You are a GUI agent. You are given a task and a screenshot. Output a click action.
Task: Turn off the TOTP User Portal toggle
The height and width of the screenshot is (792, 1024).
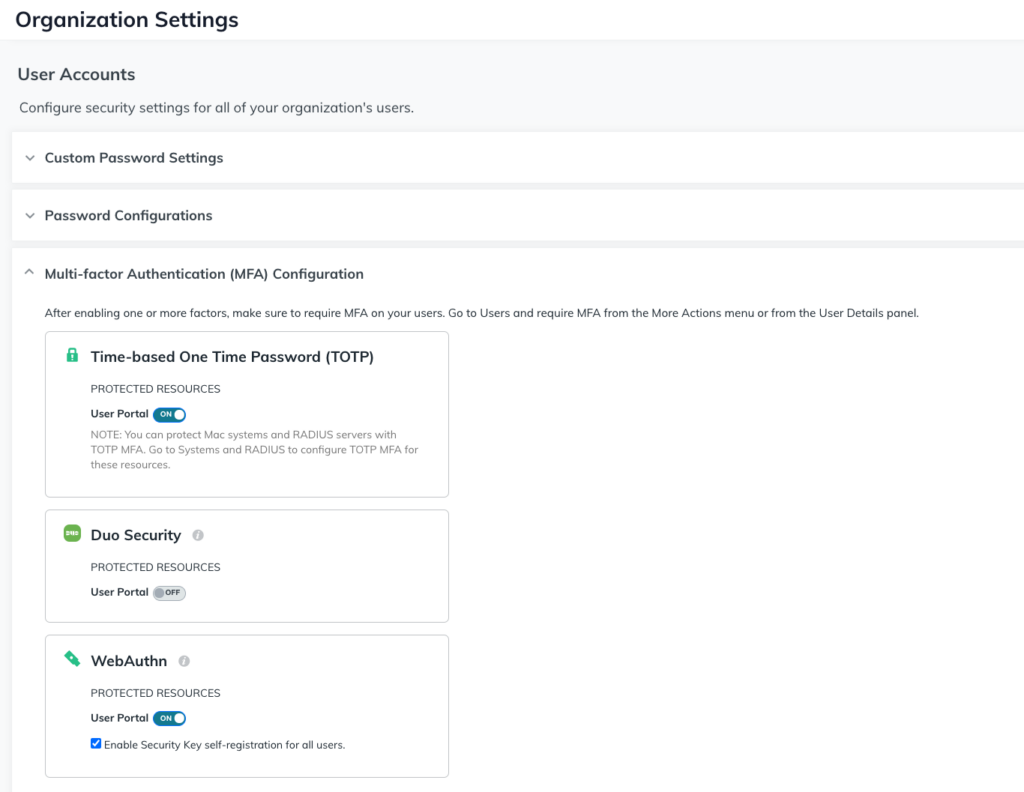[170, 414]
